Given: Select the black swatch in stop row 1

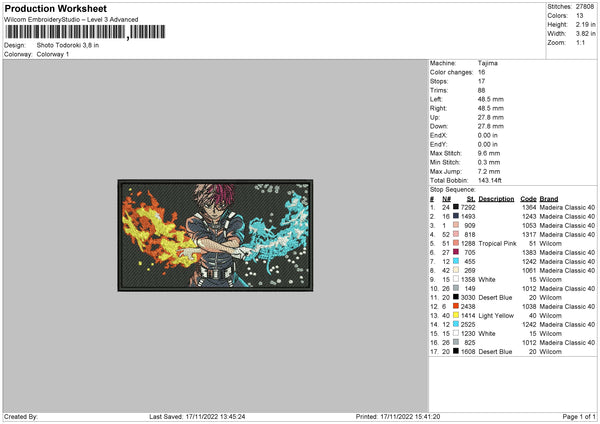Looking at the screenshot, I should pyautogui.click(x=456, y=207).
